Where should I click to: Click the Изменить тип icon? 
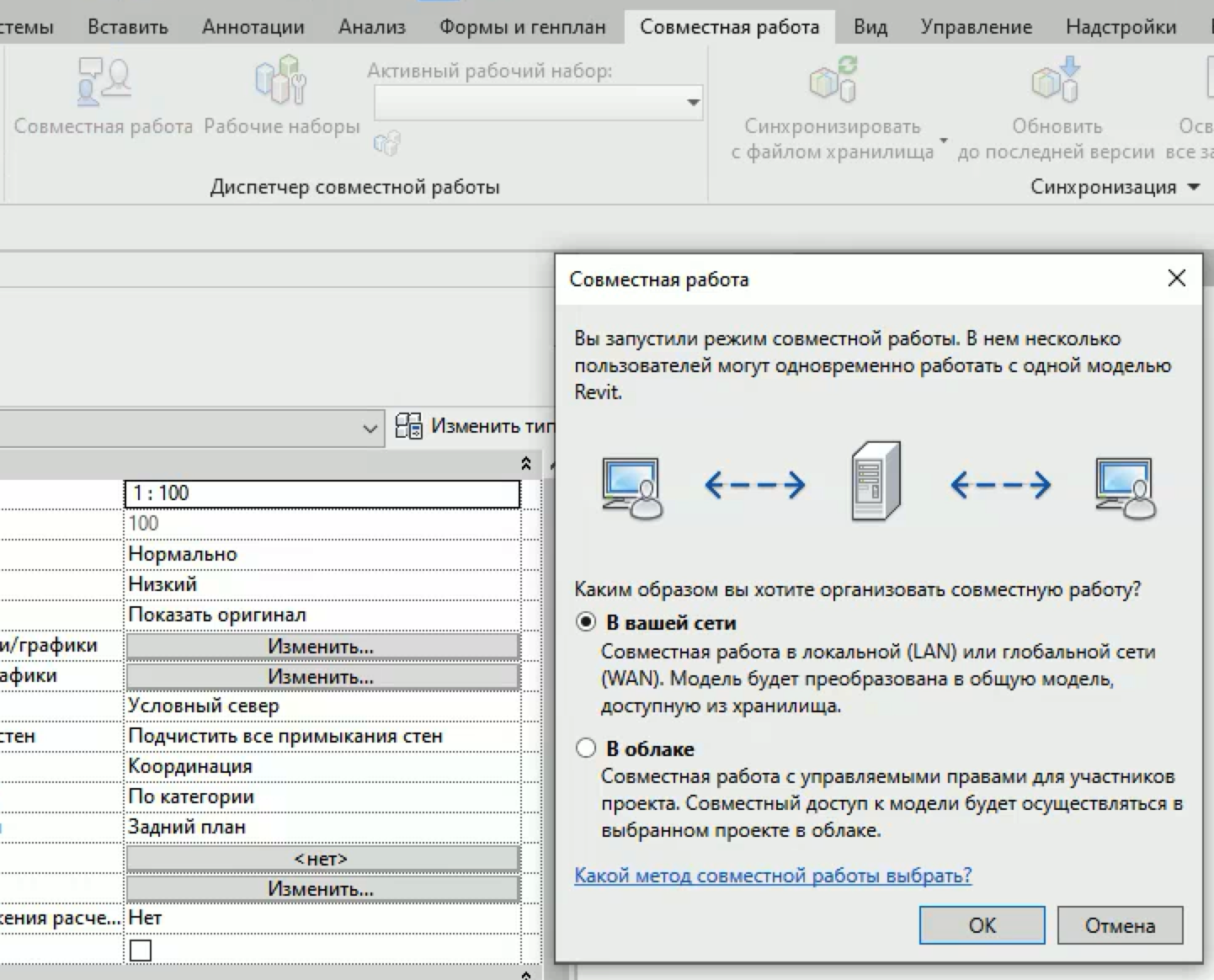pyautogui.click(x=409, y=426)
